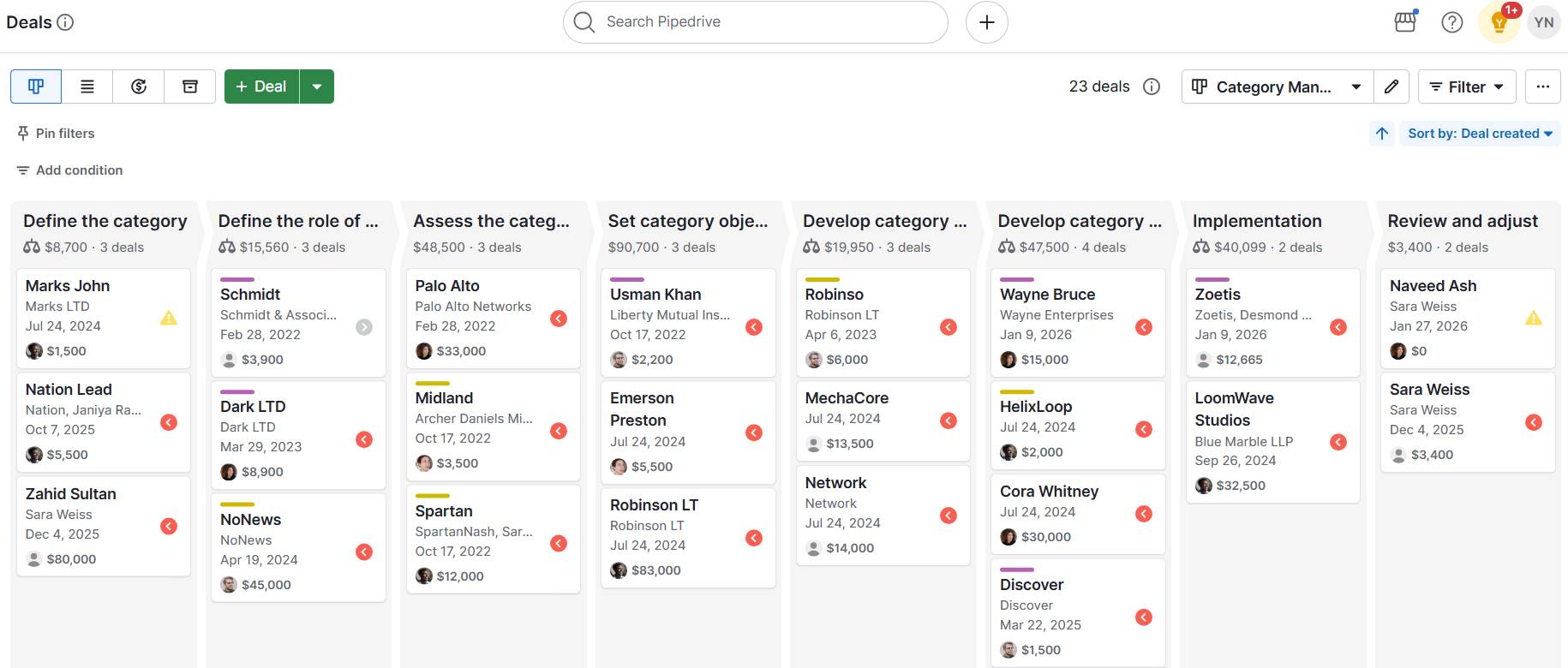Click Usman Khan overdue activity icon
Screen dimensions: 1568x668
tap(754, 327)
